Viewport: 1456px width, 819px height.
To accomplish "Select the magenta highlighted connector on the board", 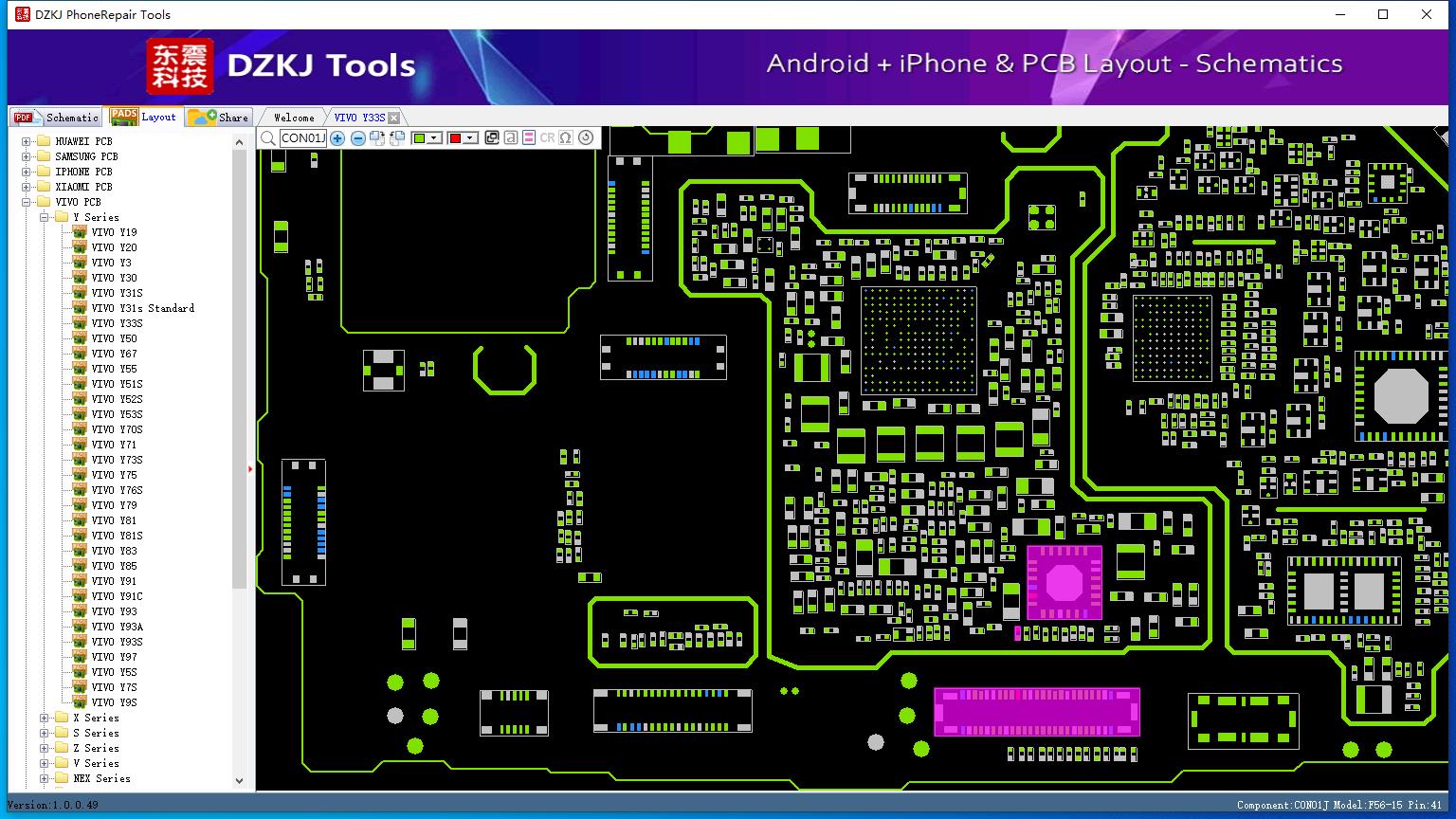I will 1037,711.
